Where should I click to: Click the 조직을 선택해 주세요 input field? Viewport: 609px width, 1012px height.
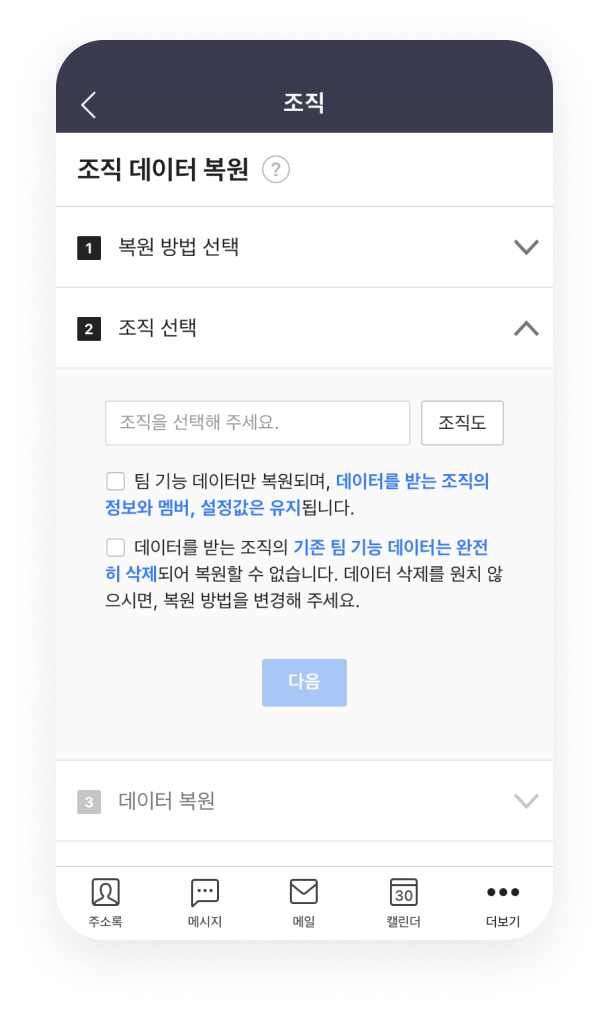(258, 423)
